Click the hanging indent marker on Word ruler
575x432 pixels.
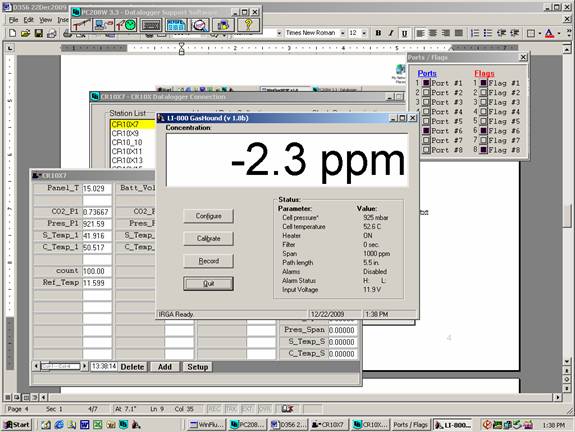pyautogui.click(x=182, y=51)
